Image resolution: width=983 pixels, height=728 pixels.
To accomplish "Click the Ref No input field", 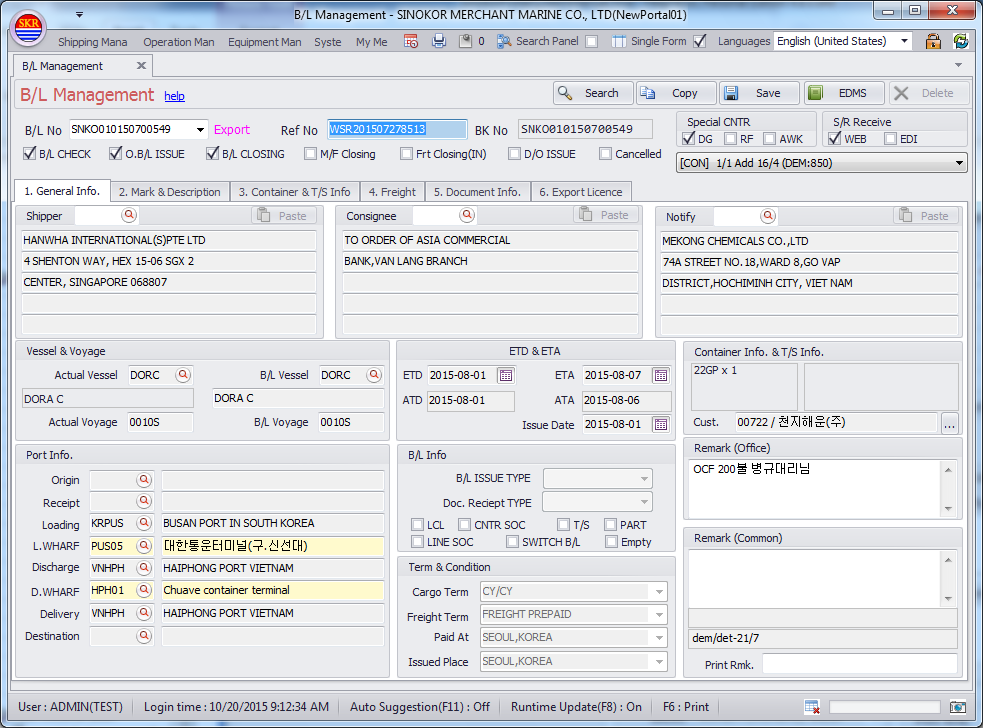I will tap(397, 129).
